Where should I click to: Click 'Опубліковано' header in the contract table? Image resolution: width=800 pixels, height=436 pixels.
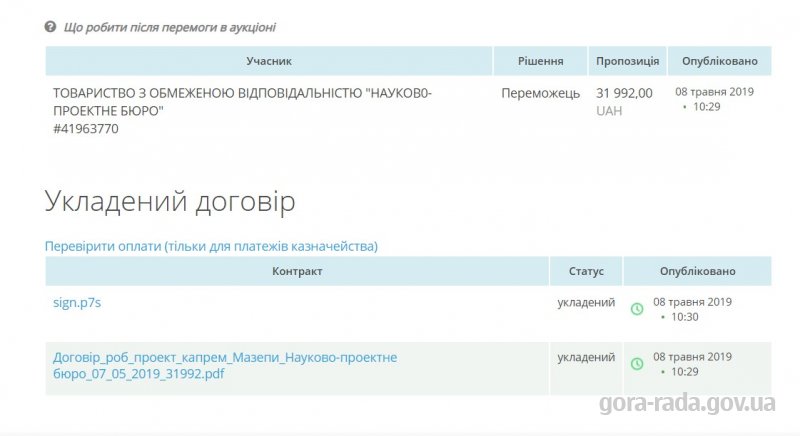697,271
